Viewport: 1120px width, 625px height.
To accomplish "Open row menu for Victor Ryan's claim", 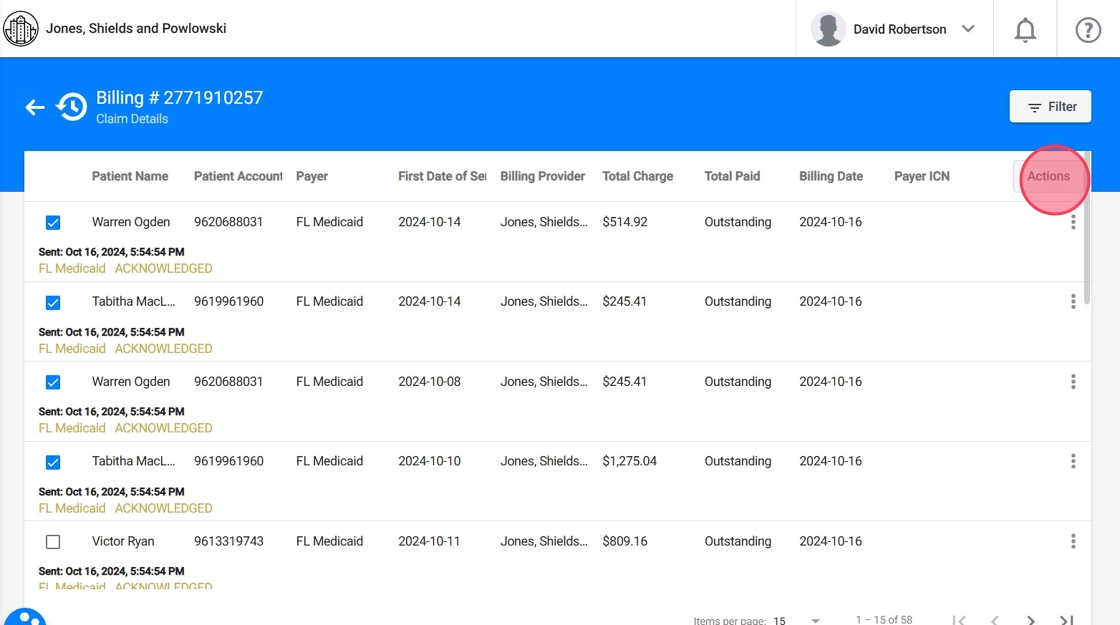I will [1073, 541].
